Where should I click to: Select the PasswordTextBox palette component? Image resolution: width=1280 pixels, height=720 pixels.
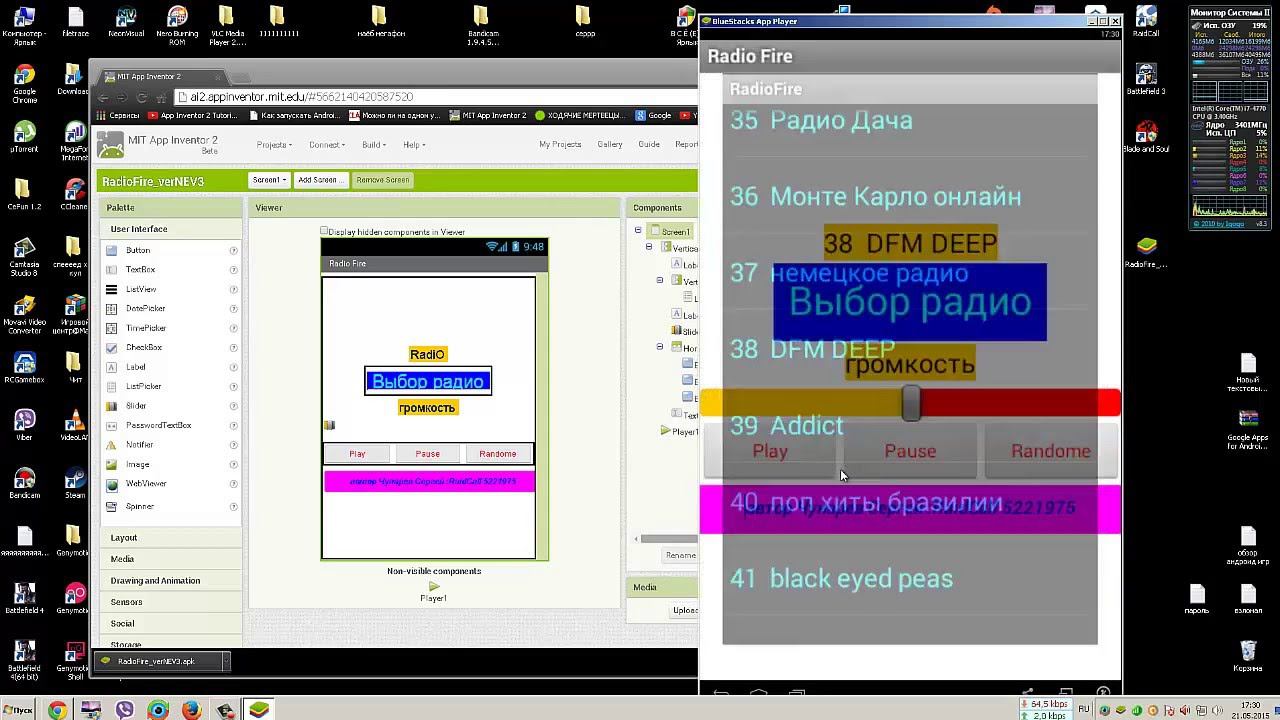point(158,426)
